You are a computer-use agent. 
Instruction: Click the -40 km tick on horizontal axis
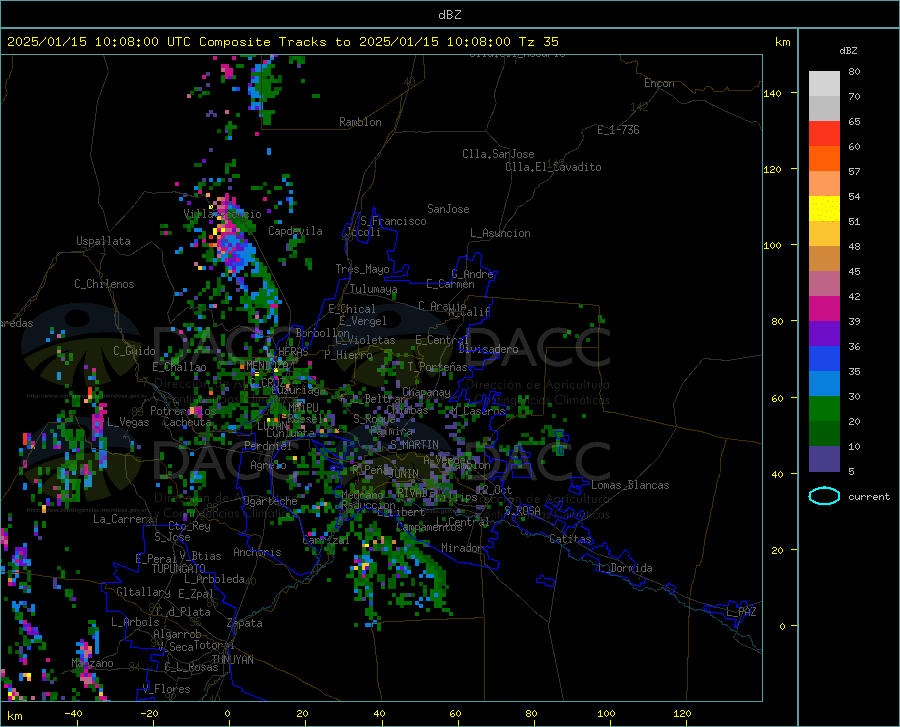[x=73, y=713]
